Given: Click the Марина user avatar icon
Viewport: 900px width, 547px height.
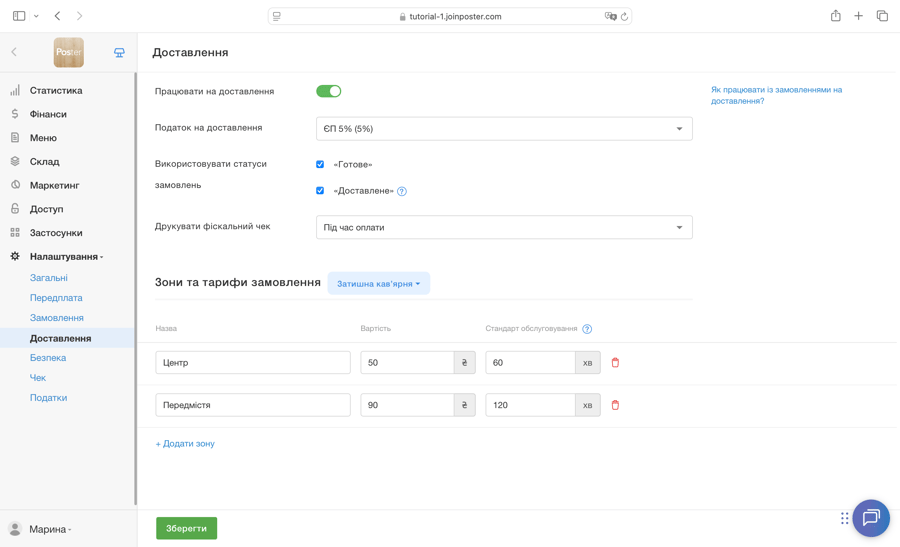Looking at the screenshot, I should tap(15, 529).
